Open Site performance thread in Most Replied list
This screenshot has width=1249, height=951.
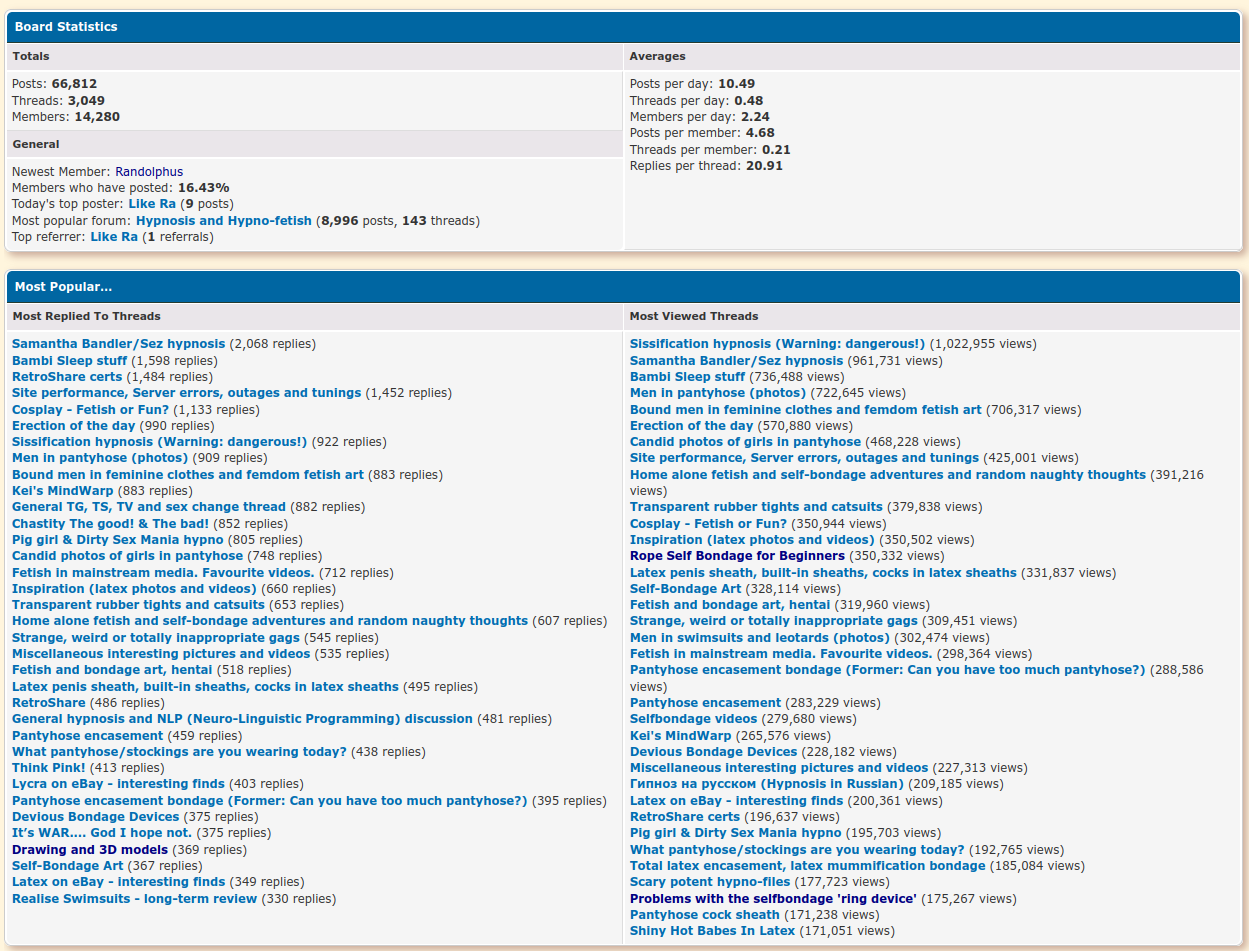coord(186,393)
